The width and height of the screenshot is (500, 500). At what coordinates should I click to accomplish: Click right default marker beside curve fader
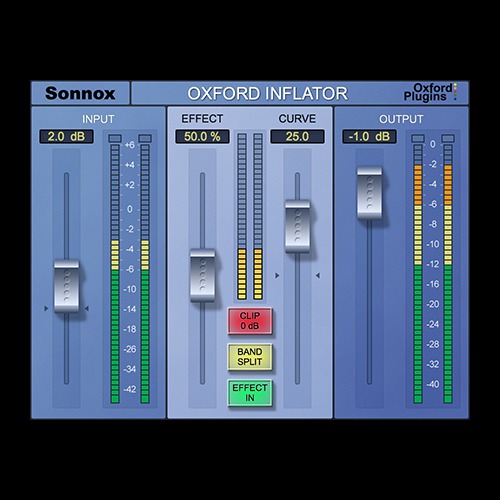pyautogui.click(x=318, y=275)
